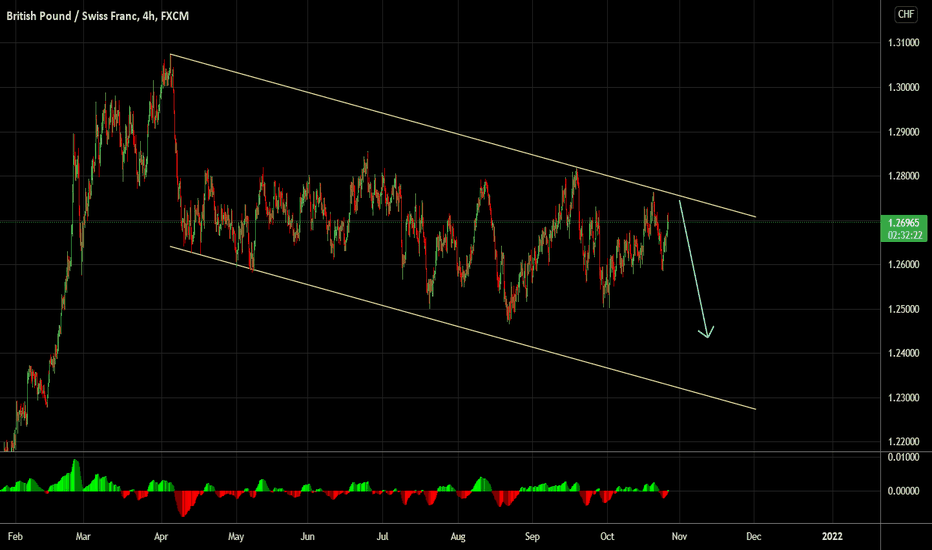Click the Feb time axis label
This screenshot has width=932, height=550.
coord(15,536)
